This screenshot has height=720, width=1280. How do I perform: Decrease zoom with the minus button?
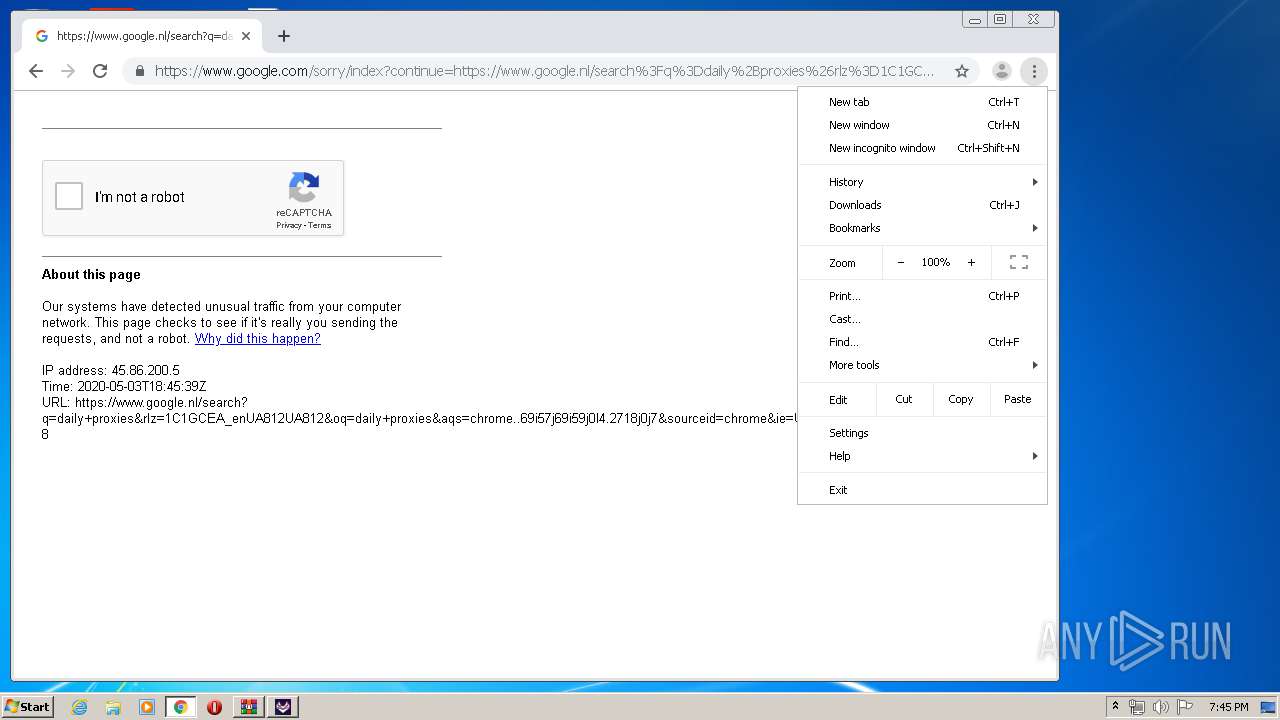coord(901,262)
